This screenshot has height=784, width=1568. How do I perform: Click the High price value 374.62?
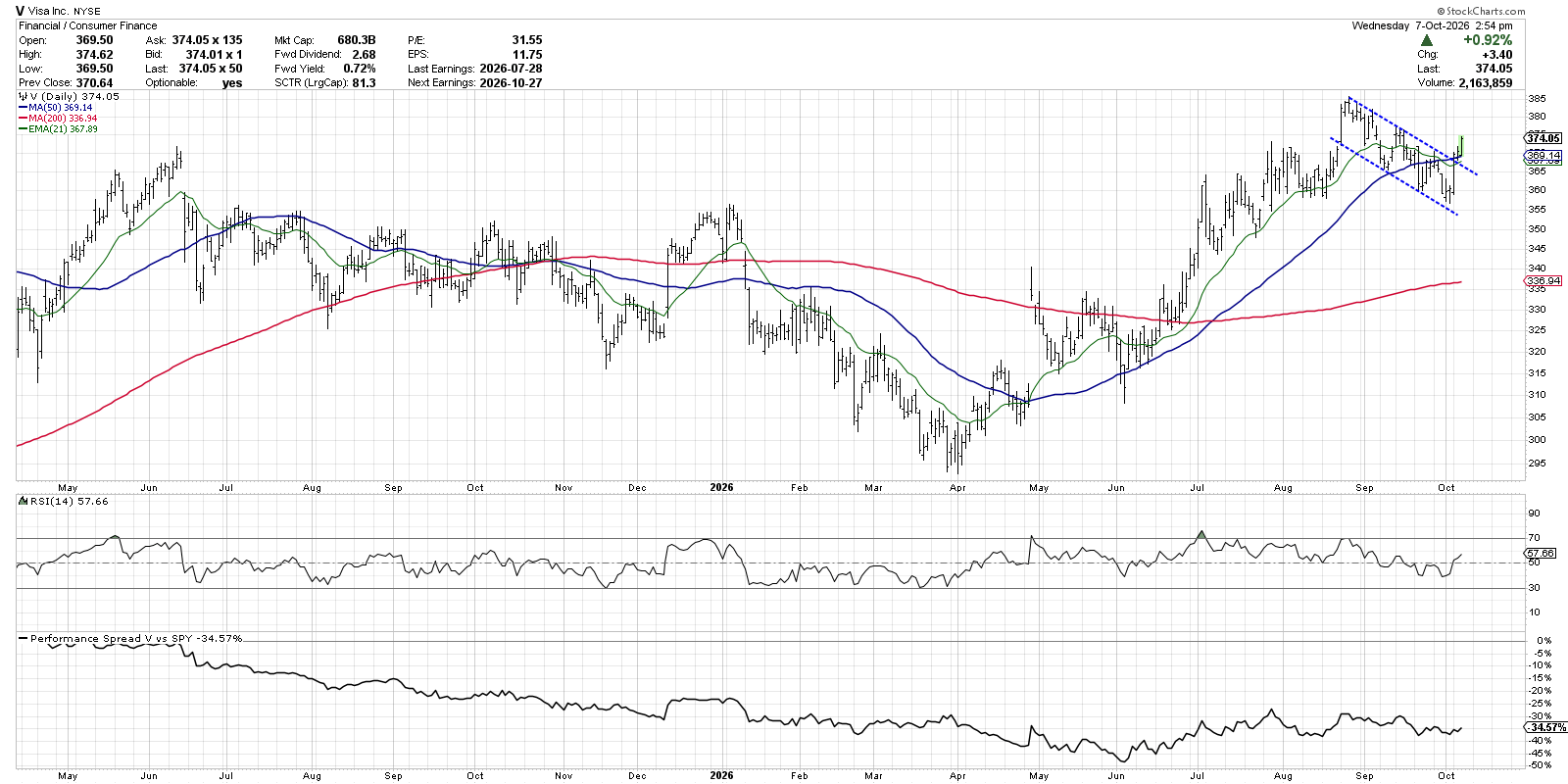[94, 55]
